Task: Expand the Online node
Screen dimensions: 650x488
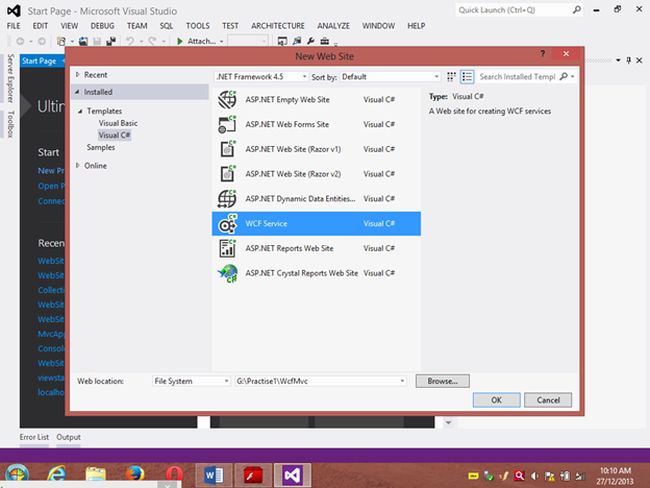Action: (78, 165)
